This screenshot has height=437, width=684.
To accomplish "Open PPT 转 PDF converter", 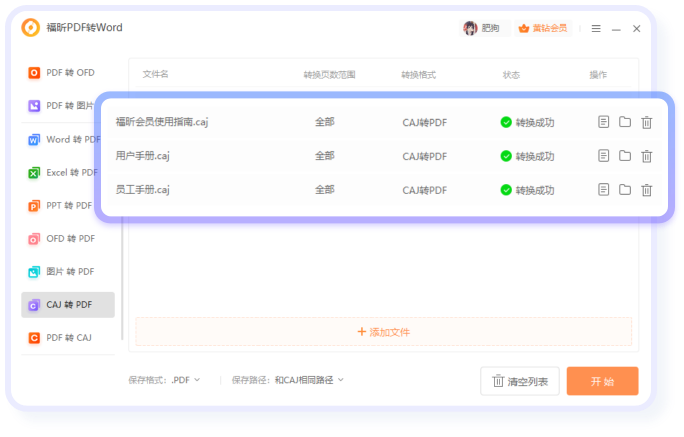I will pyautogui.click(x=61, y=206).
